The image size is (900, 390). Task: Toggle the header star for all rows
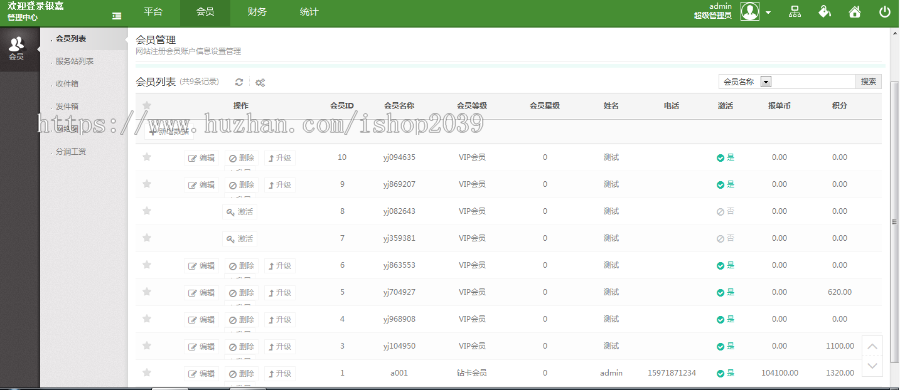pos(147,105)
